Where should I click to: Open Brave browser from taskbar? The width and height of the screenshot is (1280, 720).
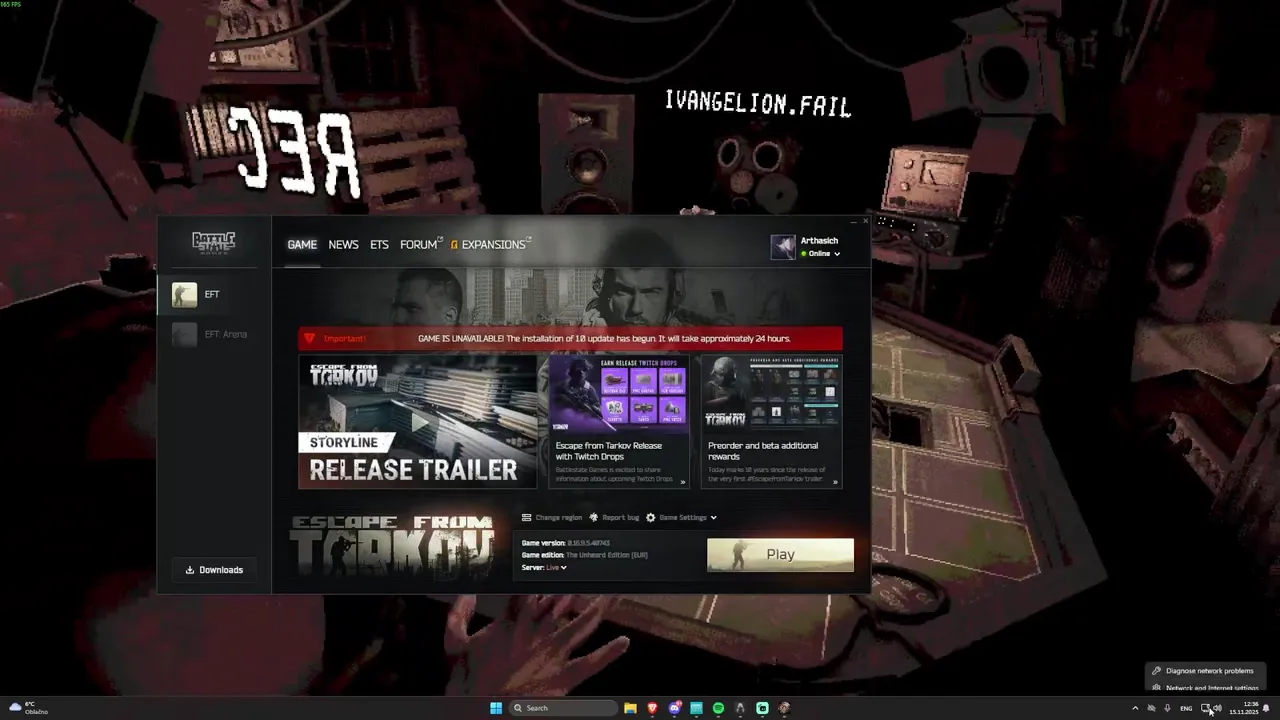pos(652,708)
